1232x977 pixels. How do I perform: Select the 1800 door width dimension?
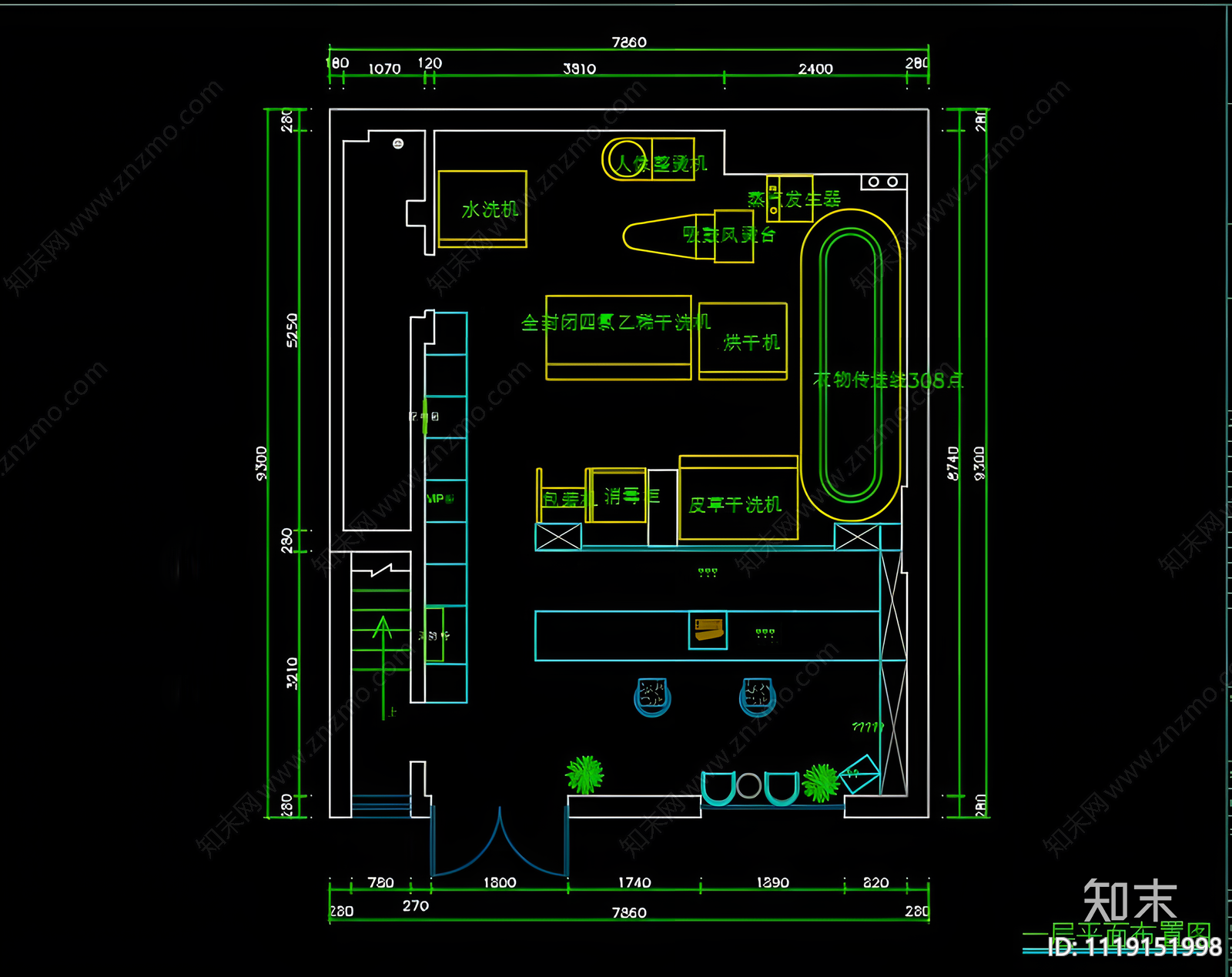(x=500, y=882)
